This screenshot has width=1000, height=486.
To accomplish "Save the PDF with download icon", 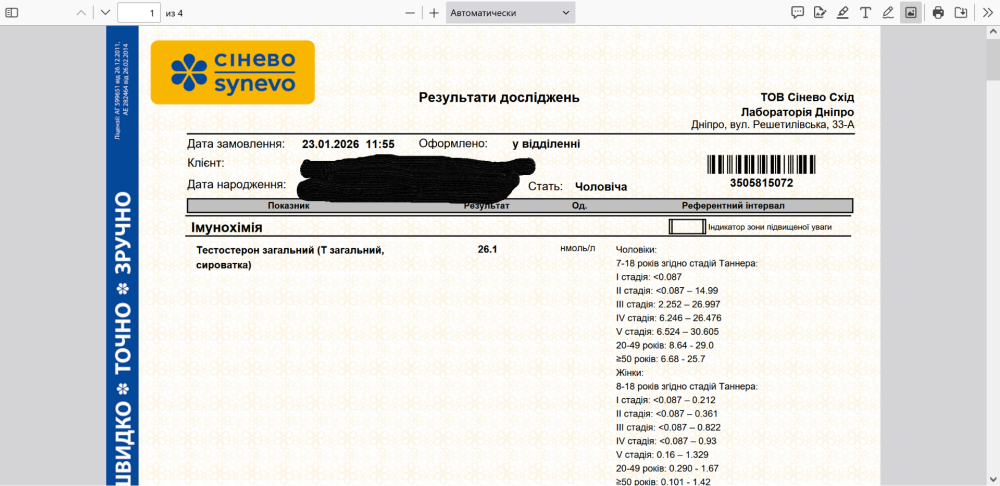I will coord(961,13).
